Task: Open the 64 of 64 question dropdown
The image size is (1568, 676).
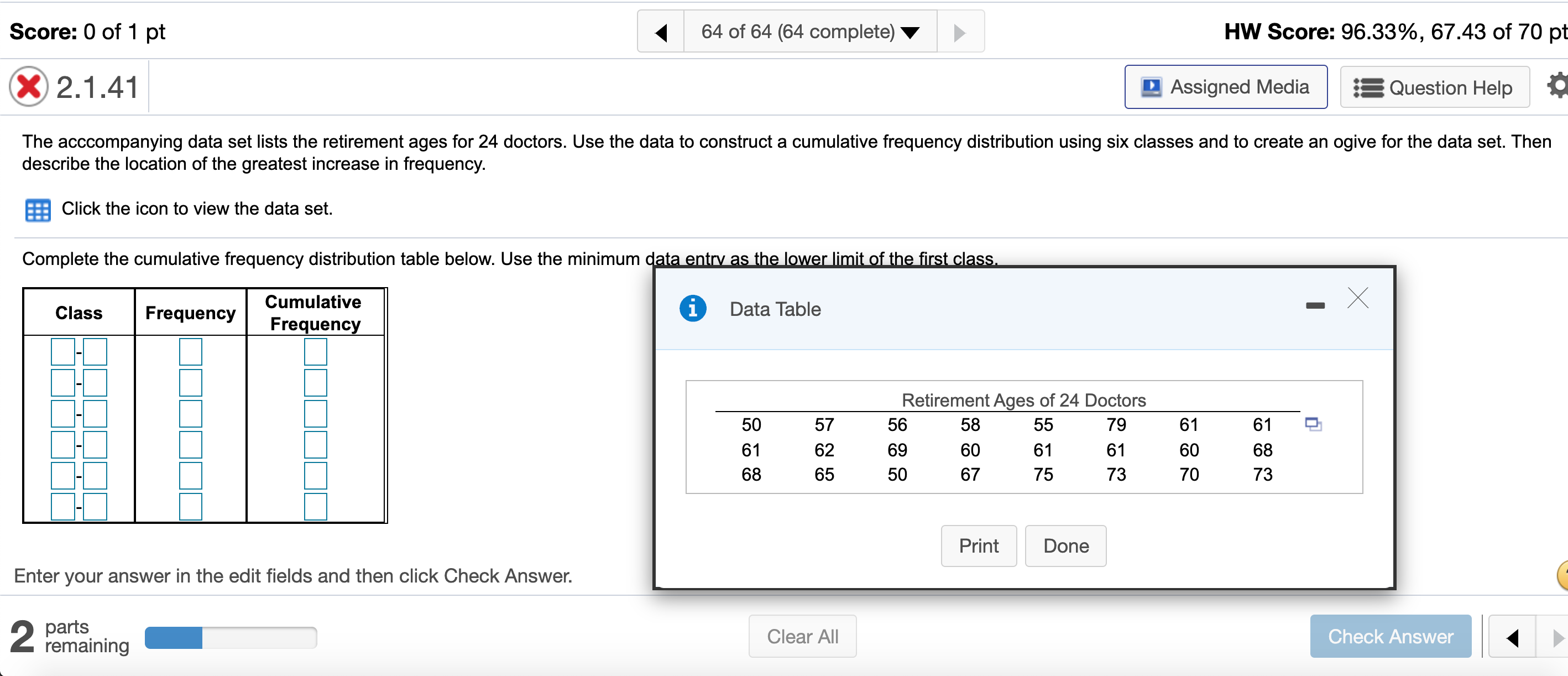Action: [809, 32]
